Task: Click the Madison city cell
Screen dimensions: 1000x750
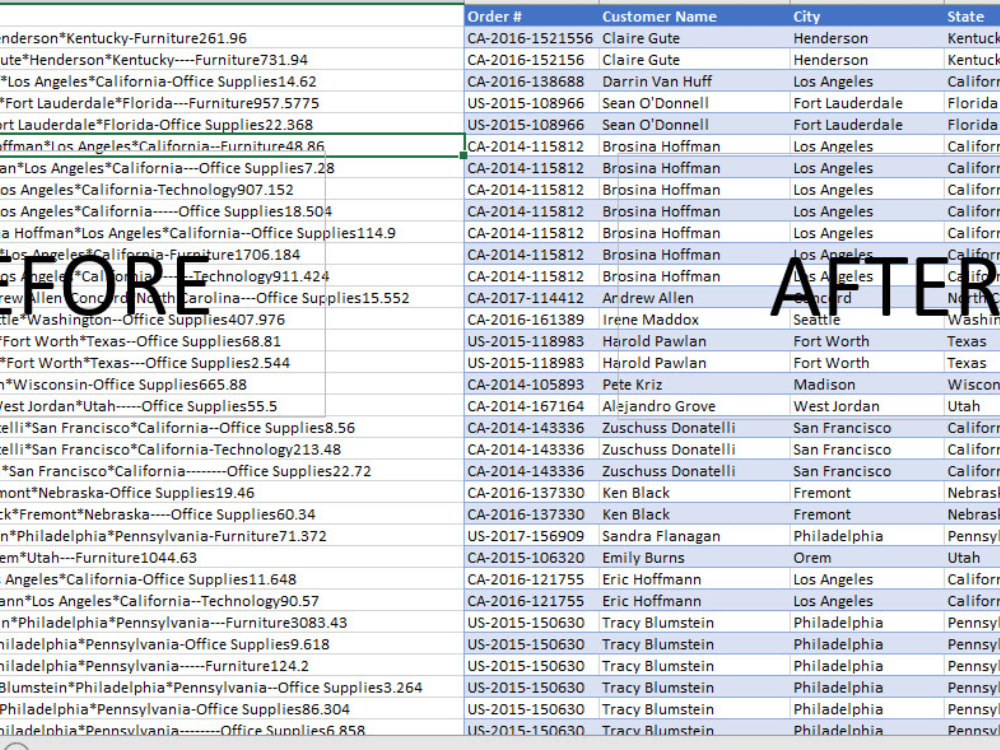Action: tap(867, 385)
